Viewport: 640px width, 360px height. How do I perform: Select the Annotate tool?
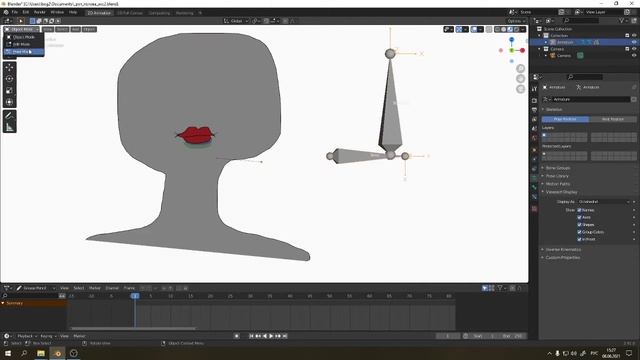tap(9, 116)
